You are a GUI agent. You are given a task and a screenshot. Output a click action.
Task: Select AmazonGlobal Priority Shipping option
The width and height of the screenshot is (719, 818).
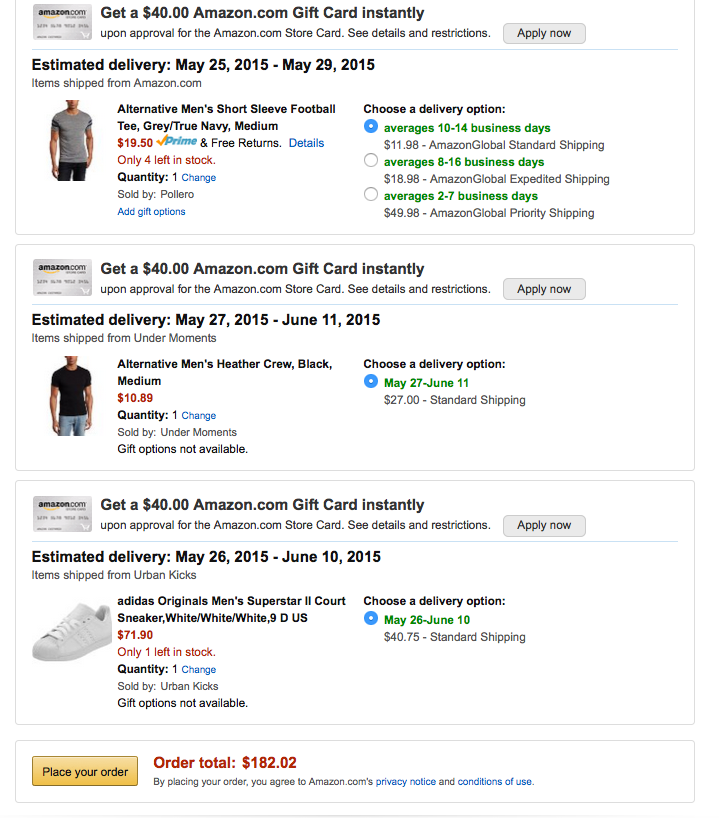[372, 194]
